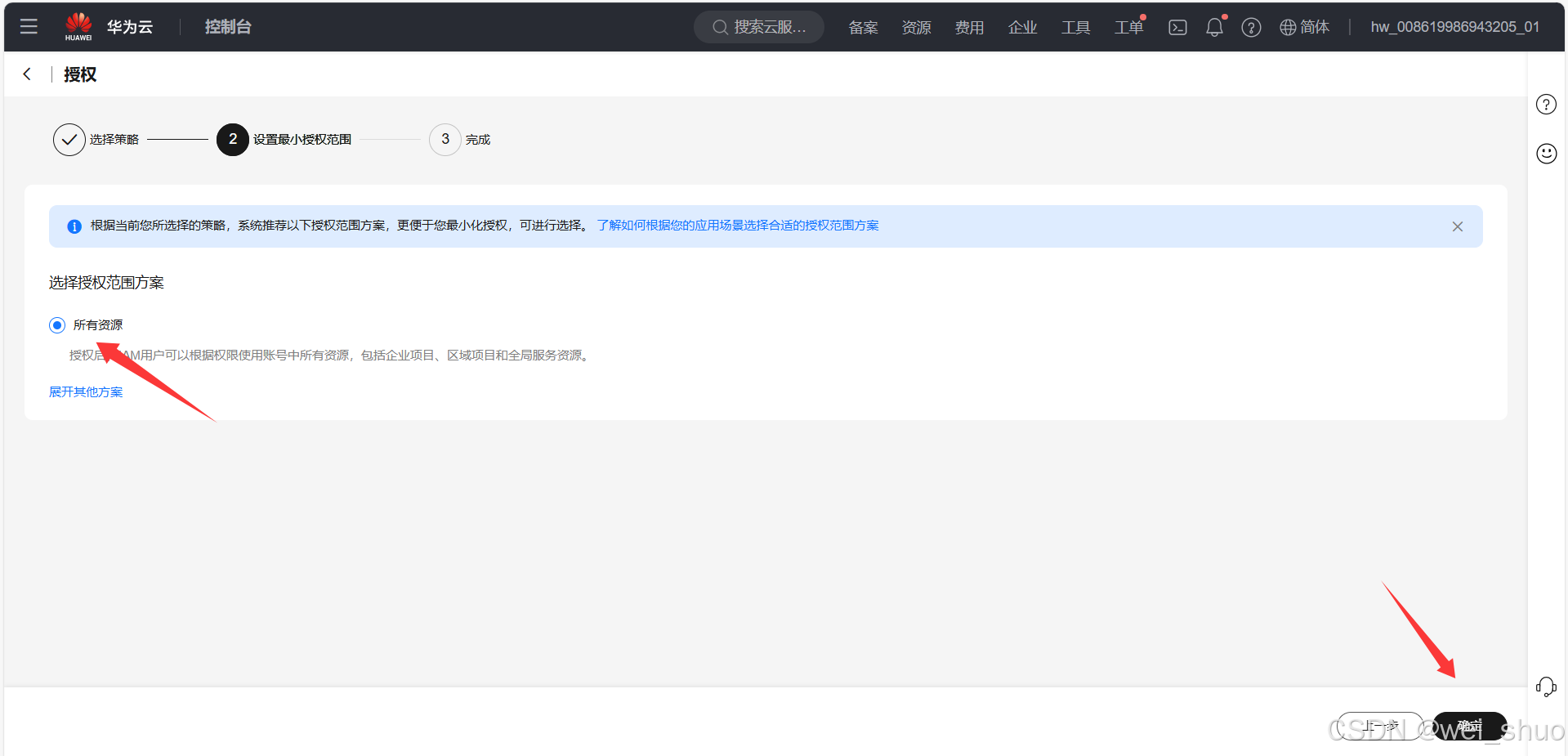The image size is (1568, 756).
Task: Click the 选择授权范围方案 heading
Action: point(106,283)
